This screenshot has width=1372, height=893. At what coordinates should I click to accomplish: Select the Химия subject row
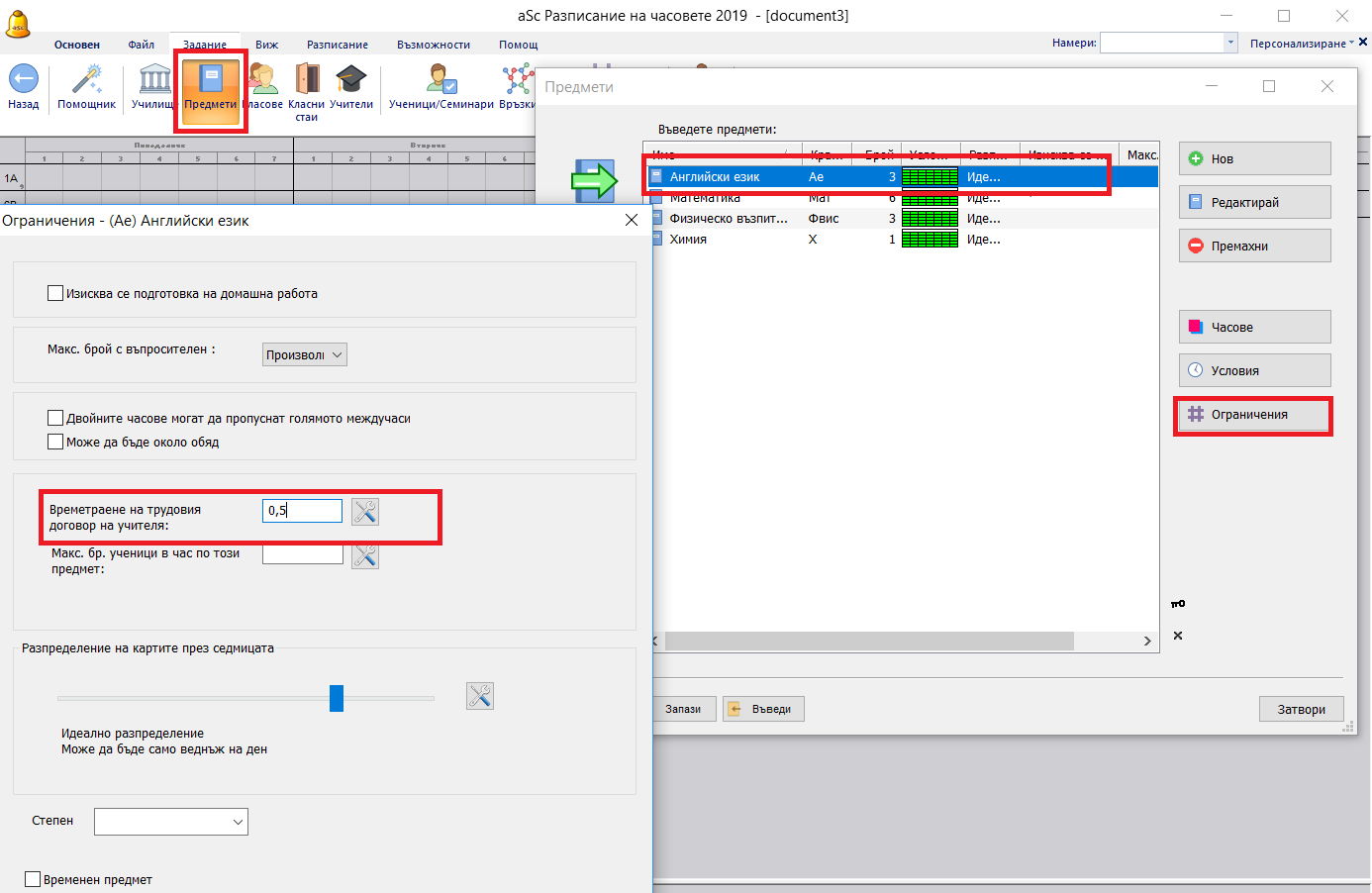688,240
